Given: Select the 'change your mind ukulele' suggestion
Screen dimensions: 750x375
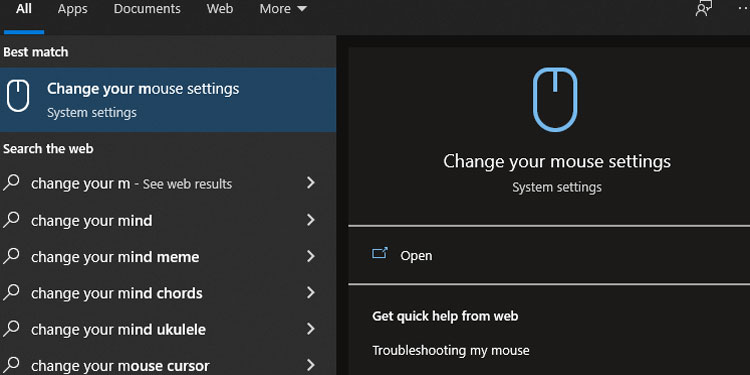Looking at the screenshot, I should click(x=168, y=330).
